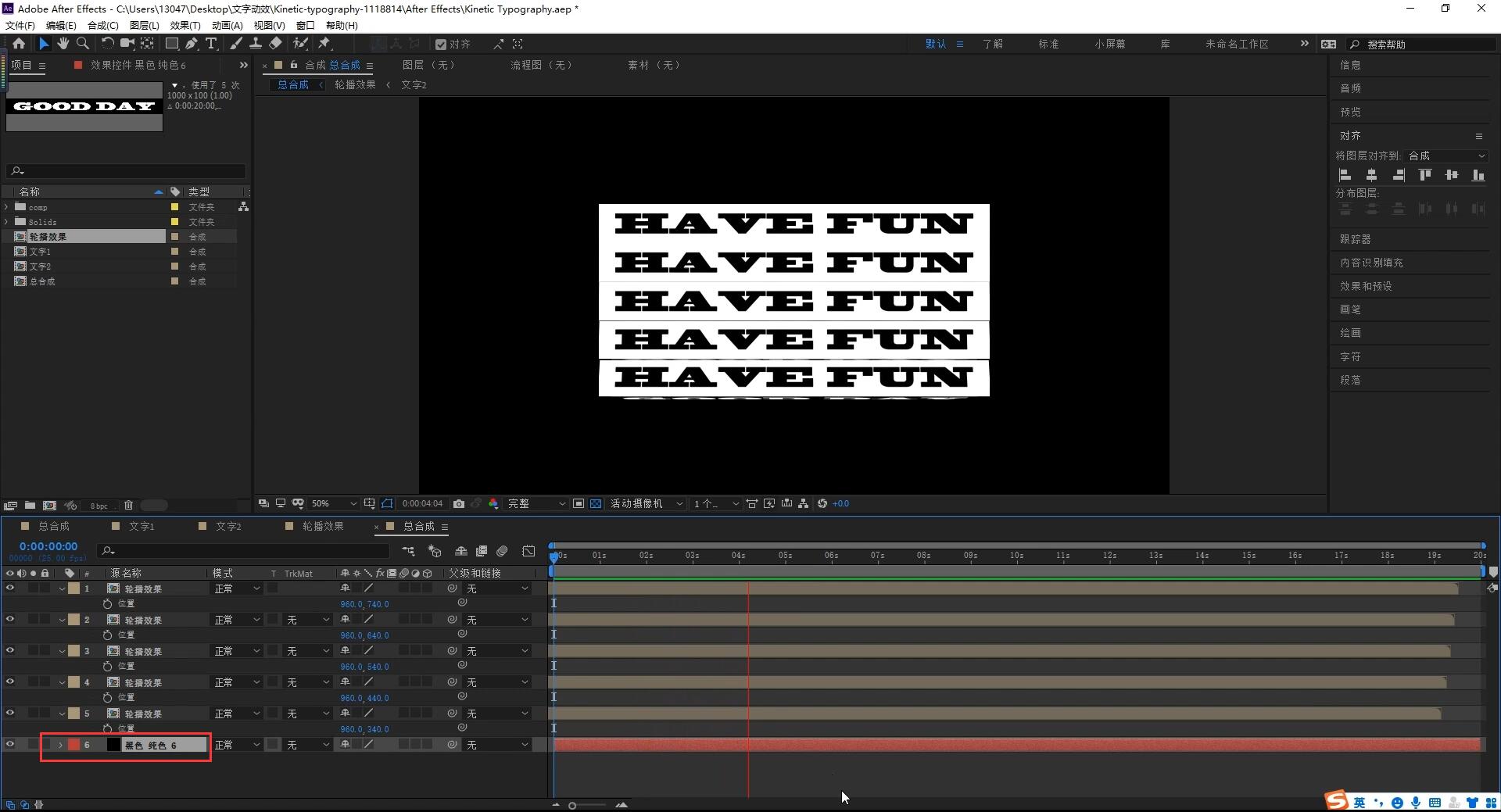The width and height of the screenshot is (1501, 812).
Task: Click the frame blending icon in the timeline
Action: tap(482, 551)
